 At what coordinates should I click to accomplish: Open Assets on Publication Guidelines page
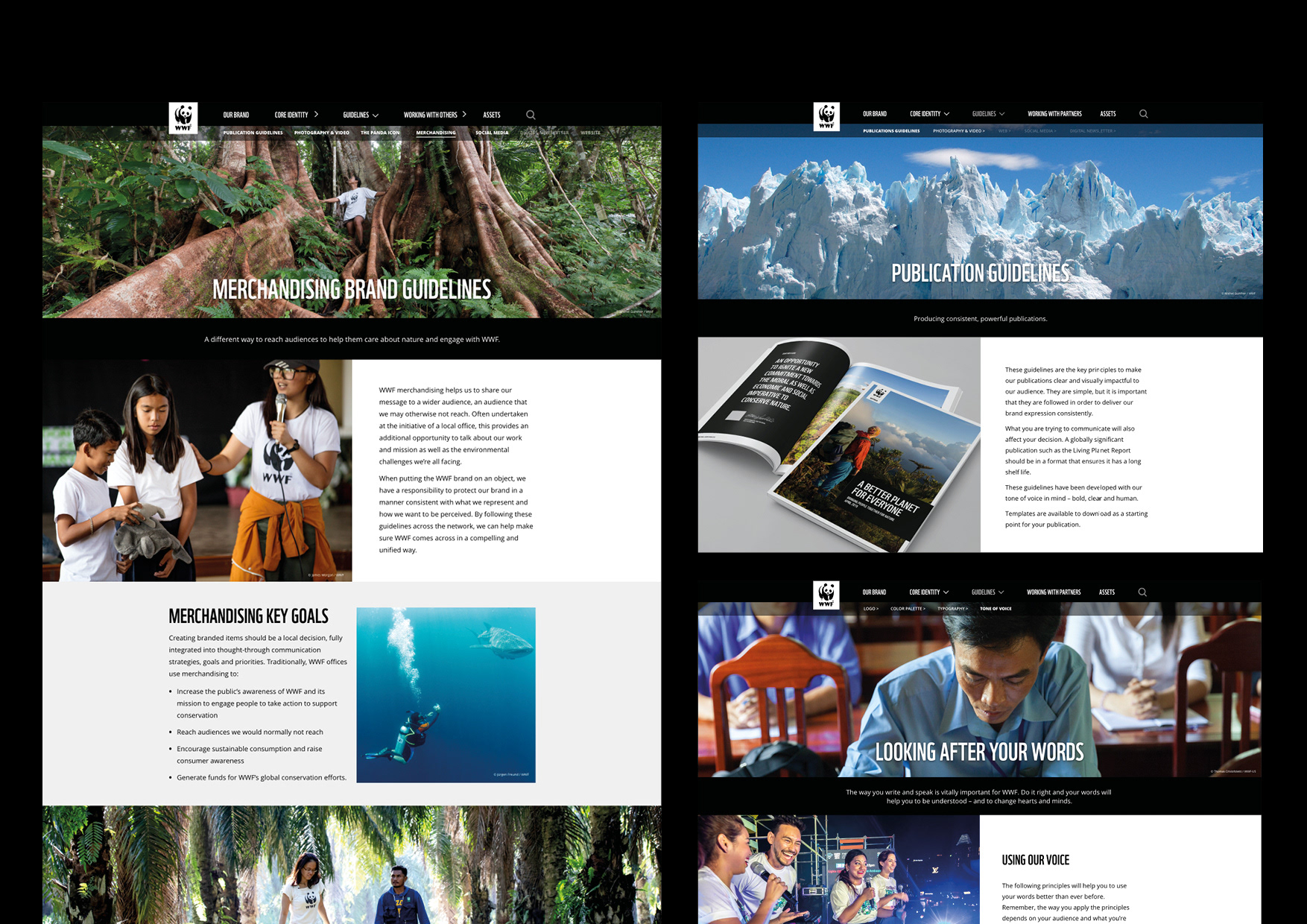[1108, 114]
